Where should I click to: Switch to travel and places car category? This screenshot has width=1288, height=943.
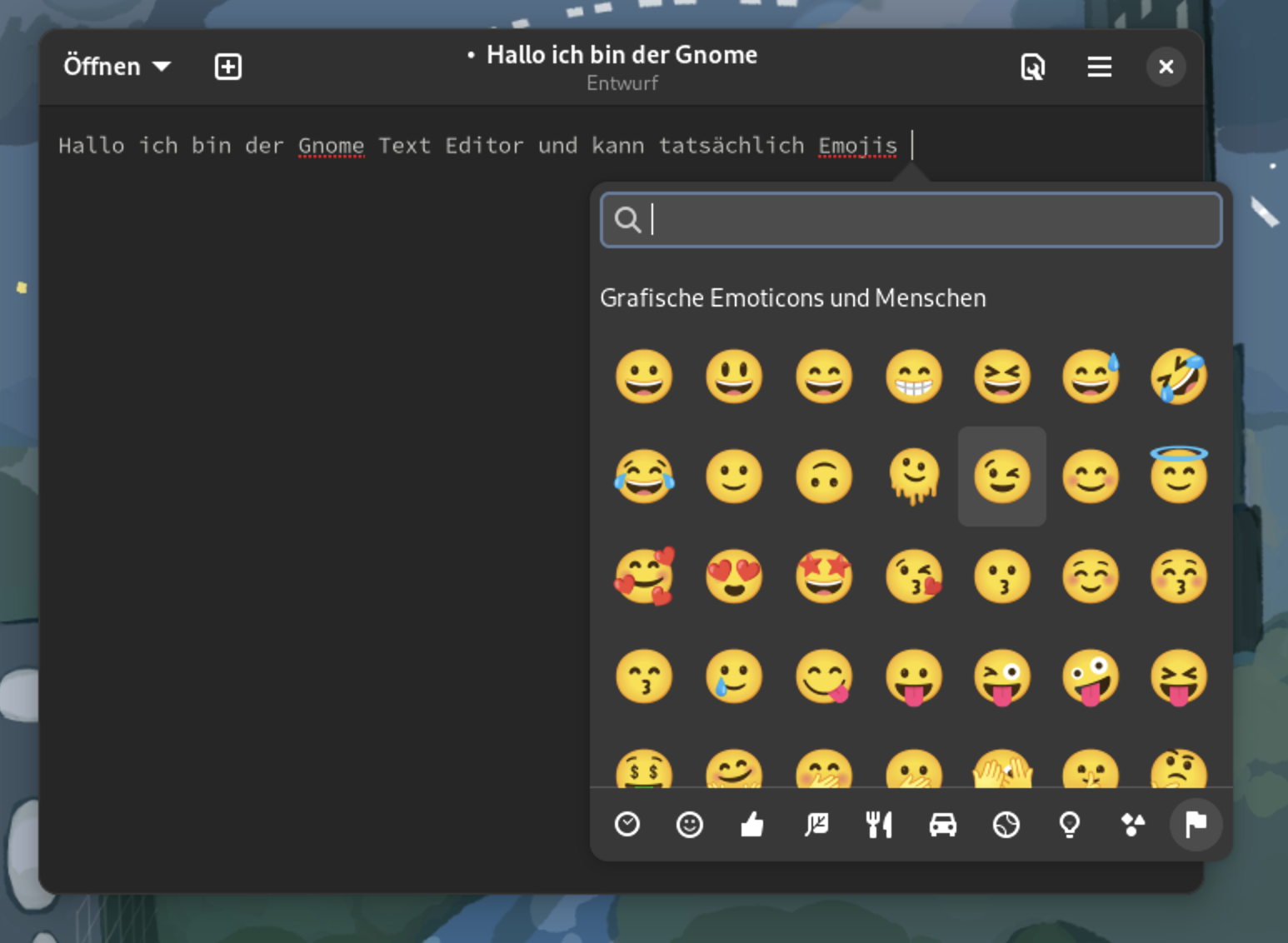pos(943,825)
